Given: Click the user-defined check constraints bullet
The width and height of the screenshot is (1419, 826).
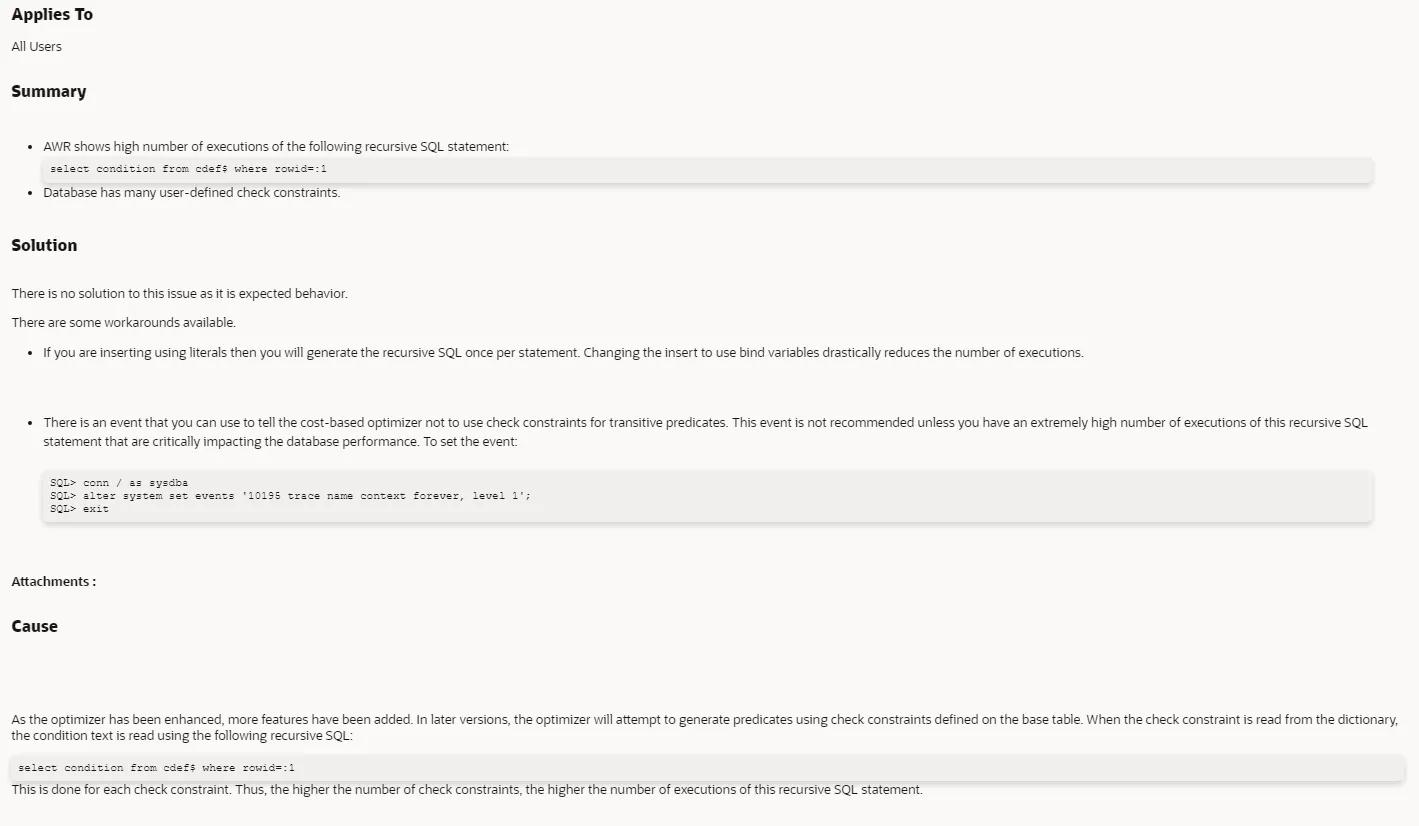Looking at the screenshot, I should point(192,192).
